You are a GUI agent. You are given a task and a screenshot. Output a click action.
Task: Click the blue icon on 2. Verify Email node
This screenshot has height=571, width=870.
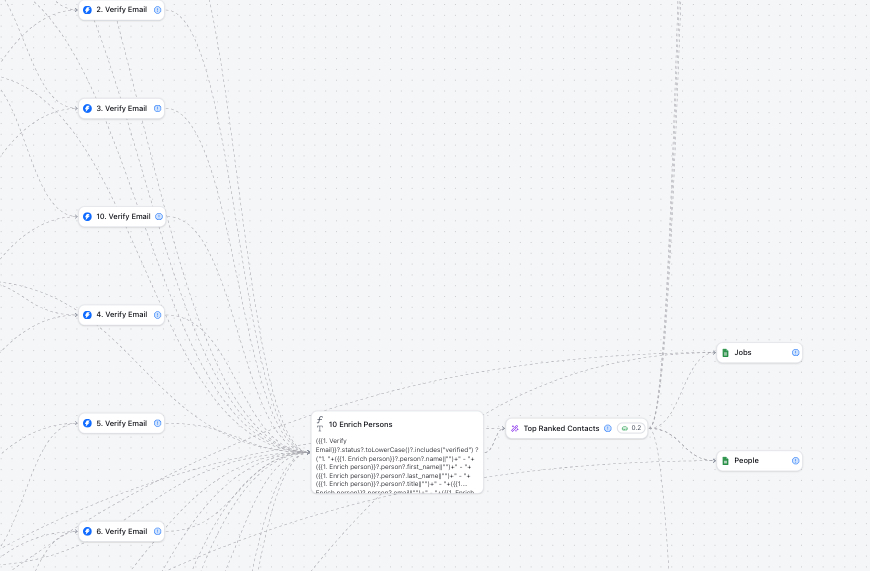87,10
